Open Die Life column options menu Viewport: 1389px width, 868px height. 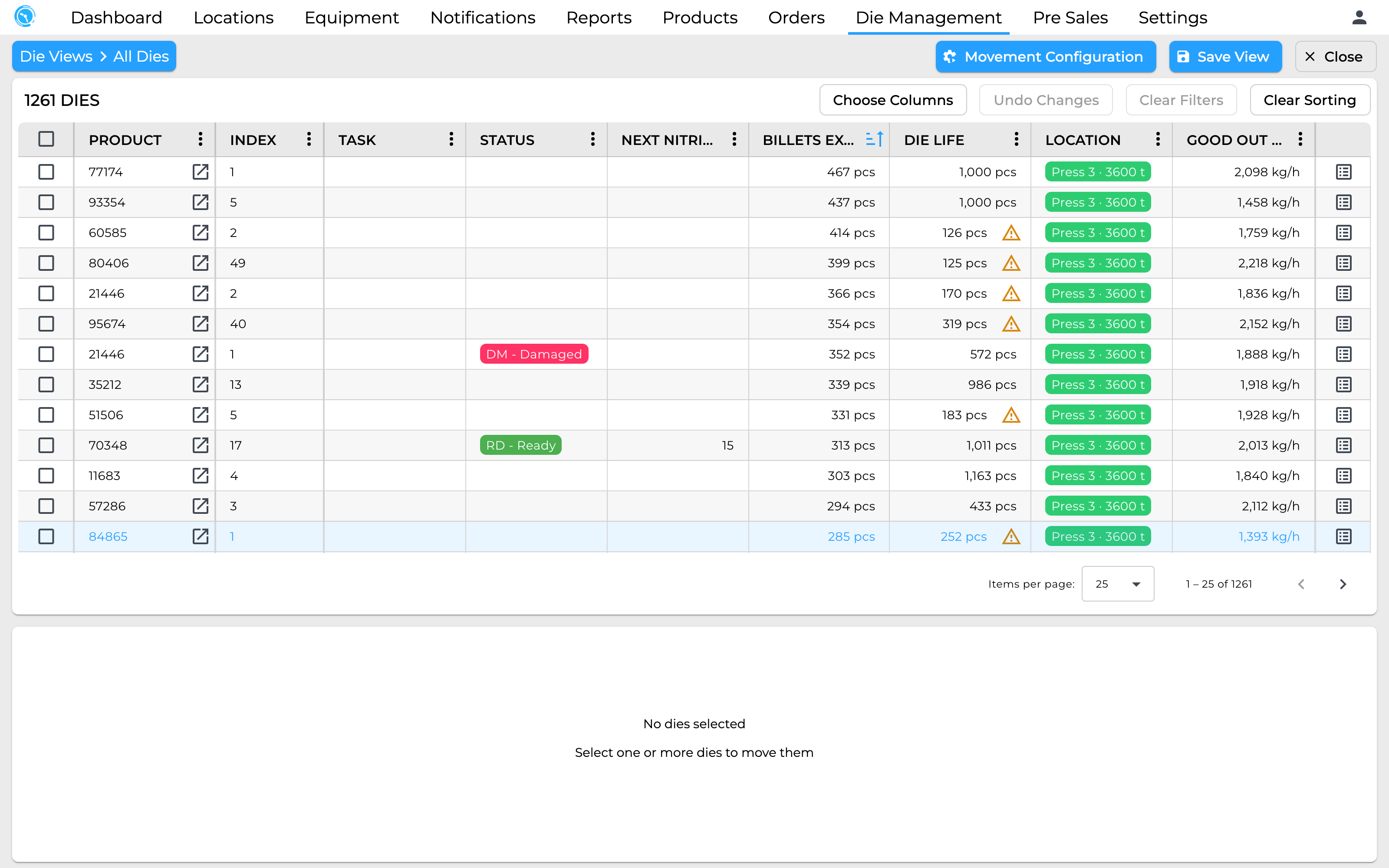point(1017,139)
